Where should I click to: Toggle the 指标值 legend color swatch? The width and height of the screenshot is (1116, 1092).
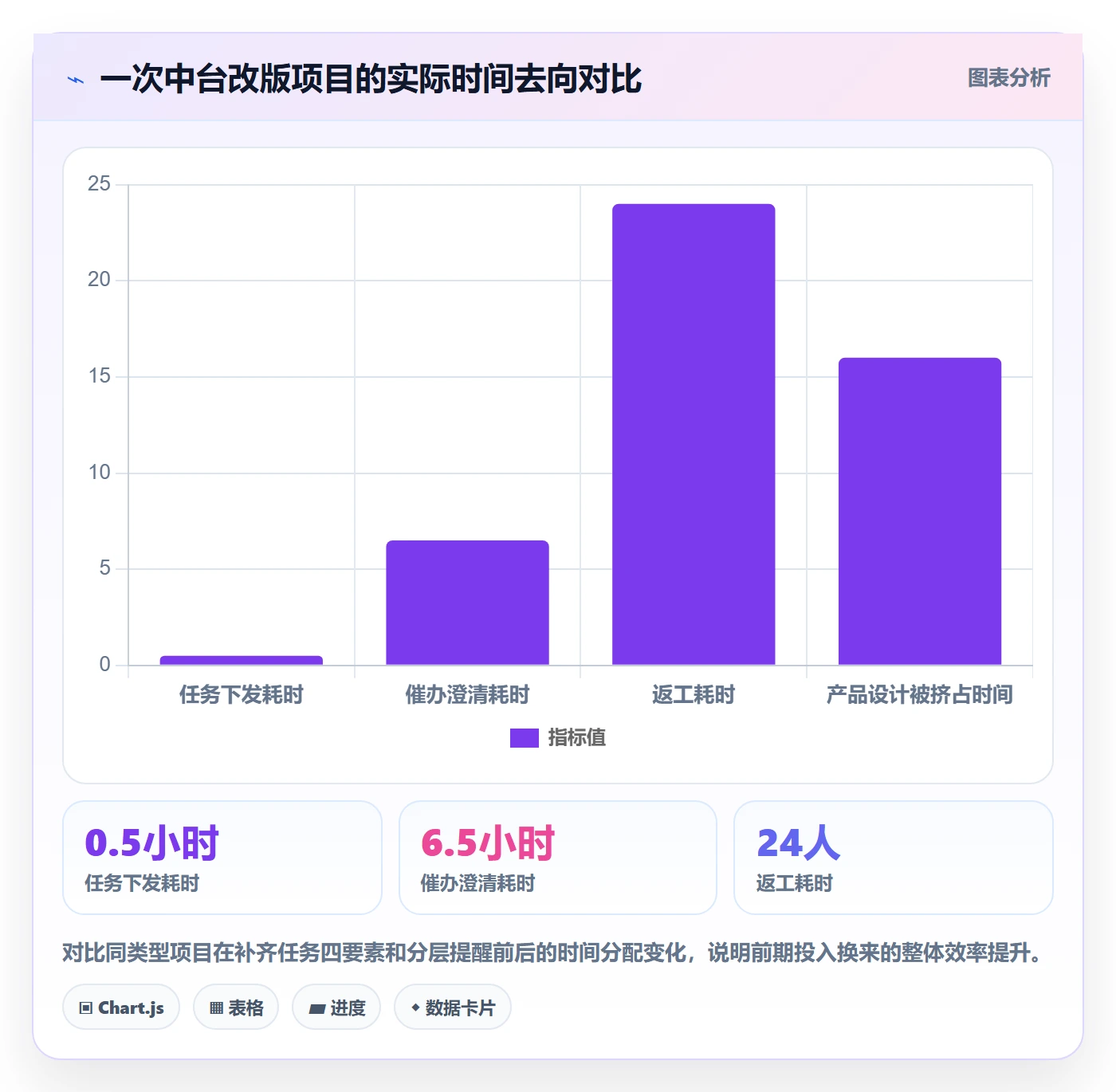tap(525, 738)
